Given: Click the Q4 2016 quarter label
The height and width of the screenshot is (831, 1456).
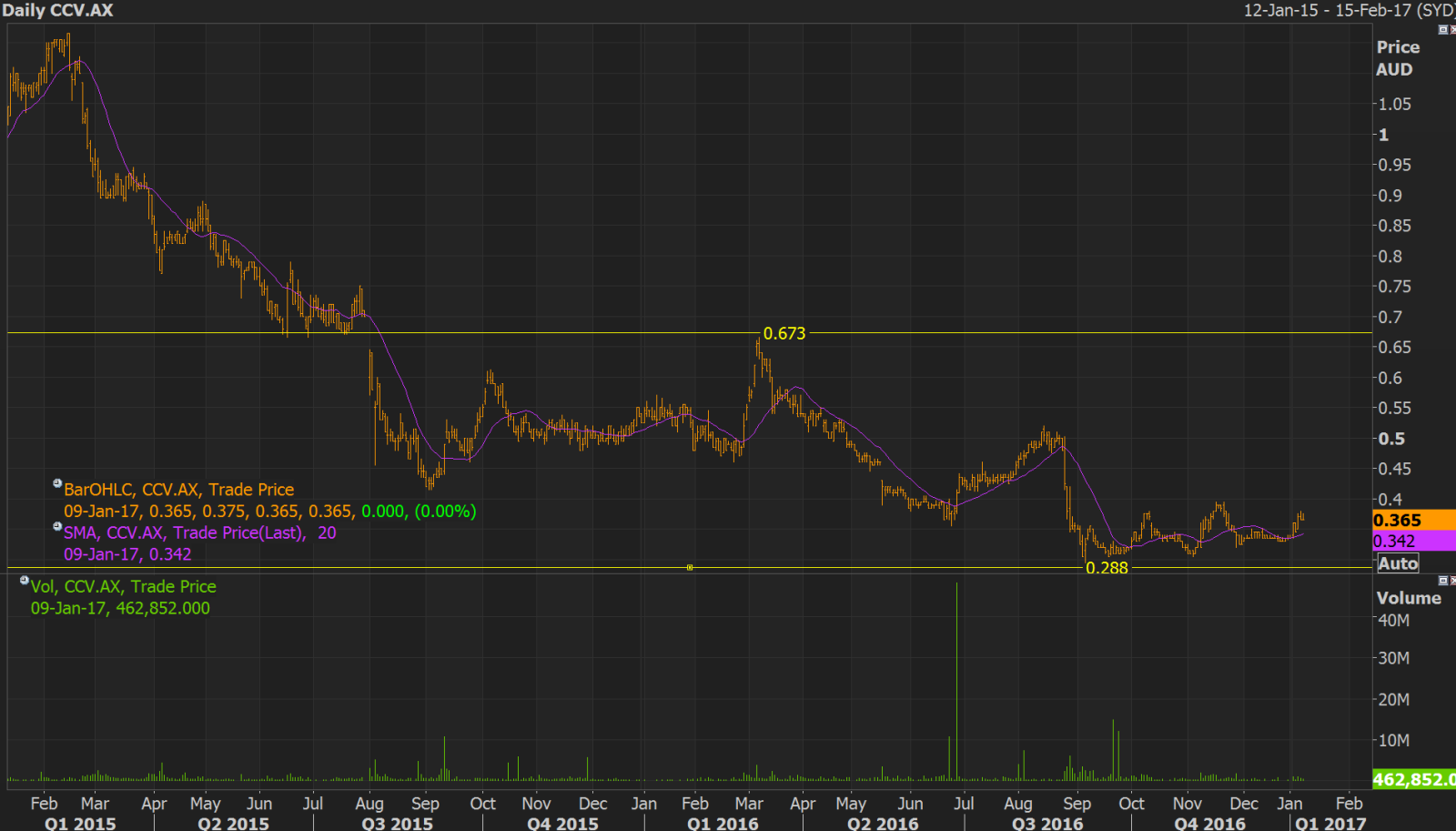Looking at the screenshot, I should pos(1210,823).
